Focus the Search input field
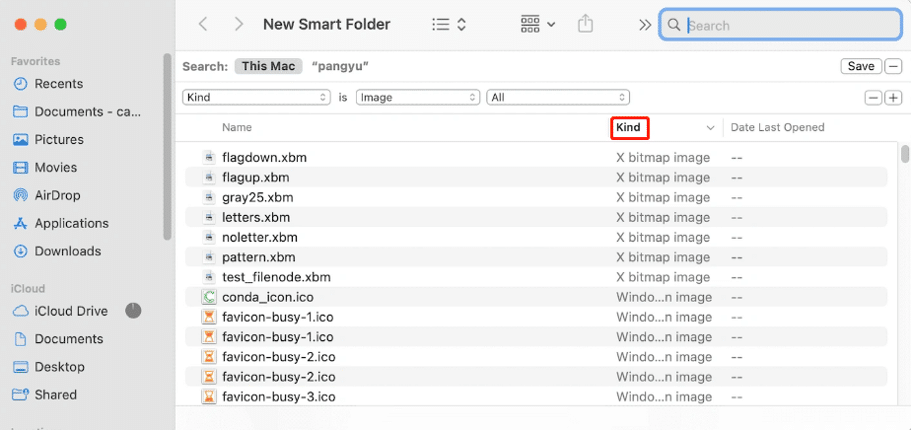The image size is (912, 431). (781, 25)
